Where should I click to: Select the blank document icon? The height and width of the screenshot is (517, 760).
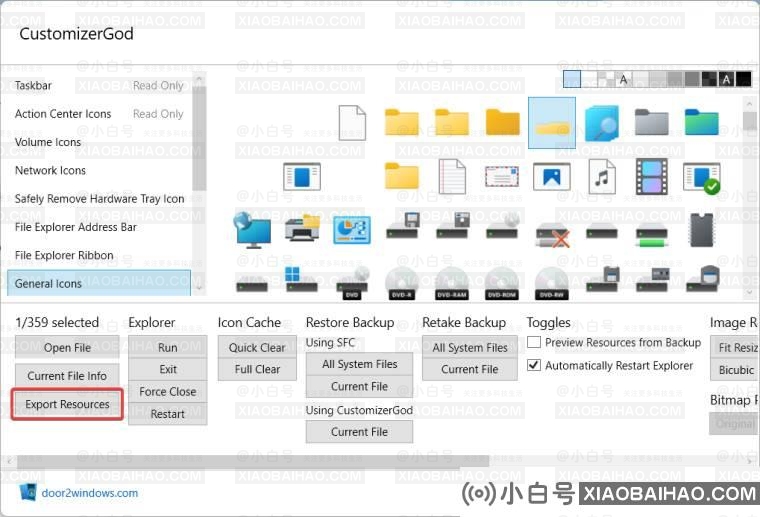click(352, 123)
